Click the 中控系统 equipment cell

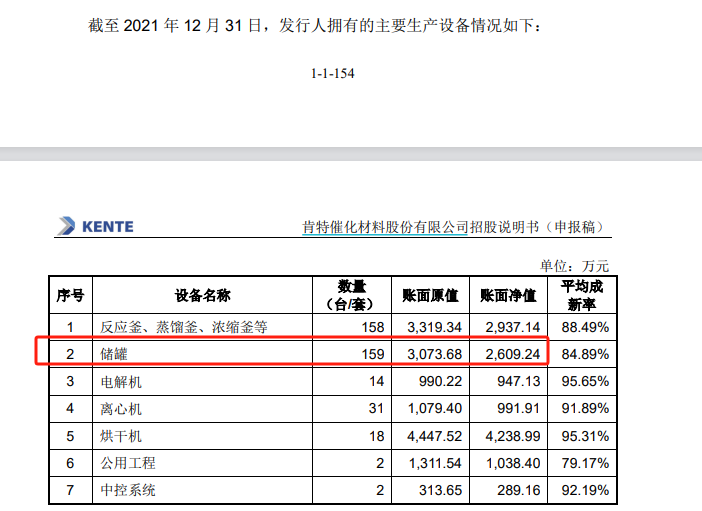pyautogui.click(x=128, y=490)
